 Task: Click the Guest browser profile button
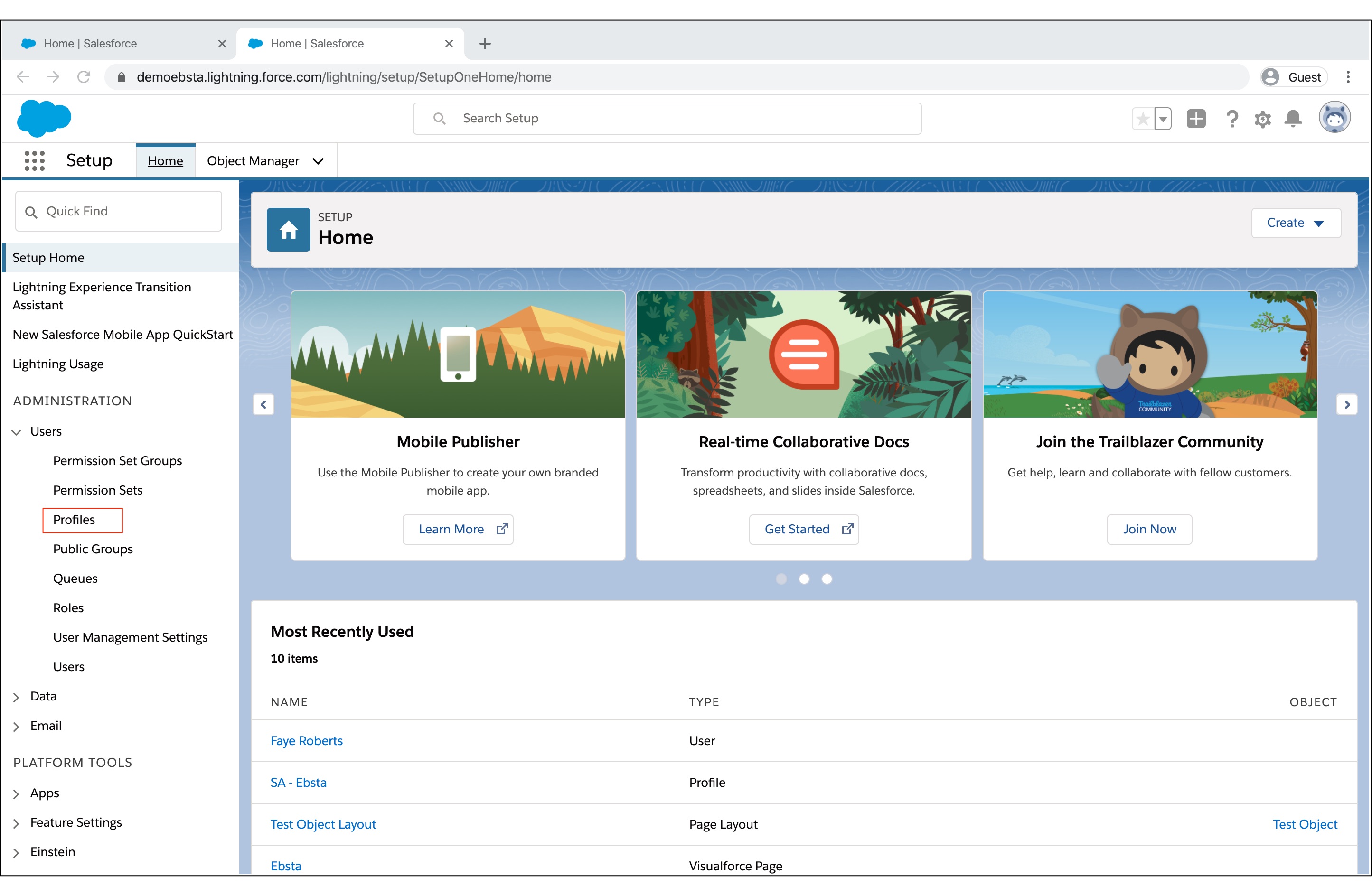1294,77
